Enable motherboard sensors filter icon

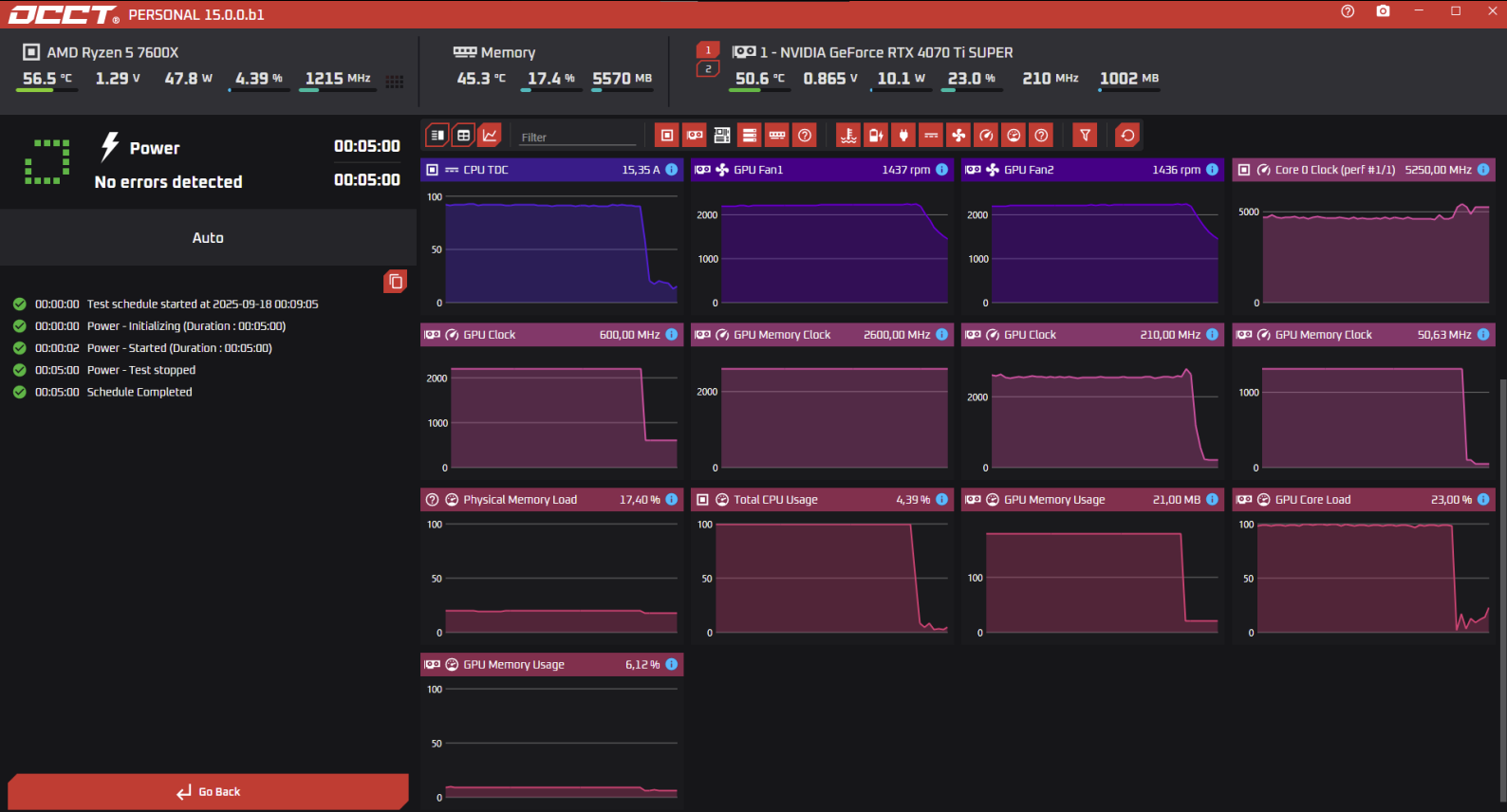722,136
